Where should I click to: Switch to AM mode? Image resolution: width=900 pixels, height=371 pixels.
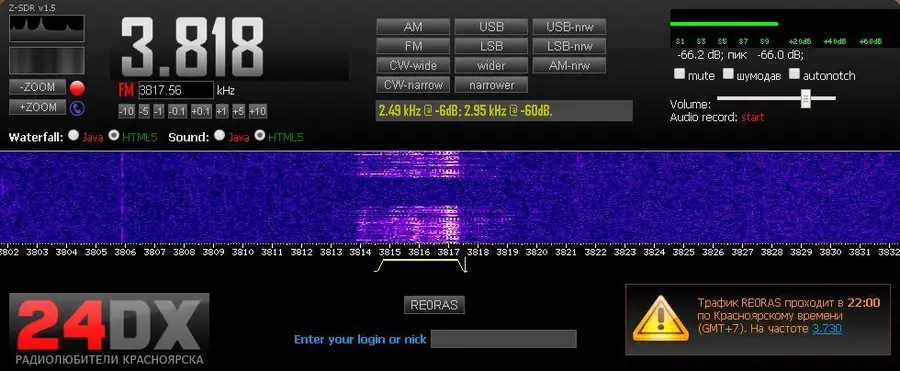(413, 27)
